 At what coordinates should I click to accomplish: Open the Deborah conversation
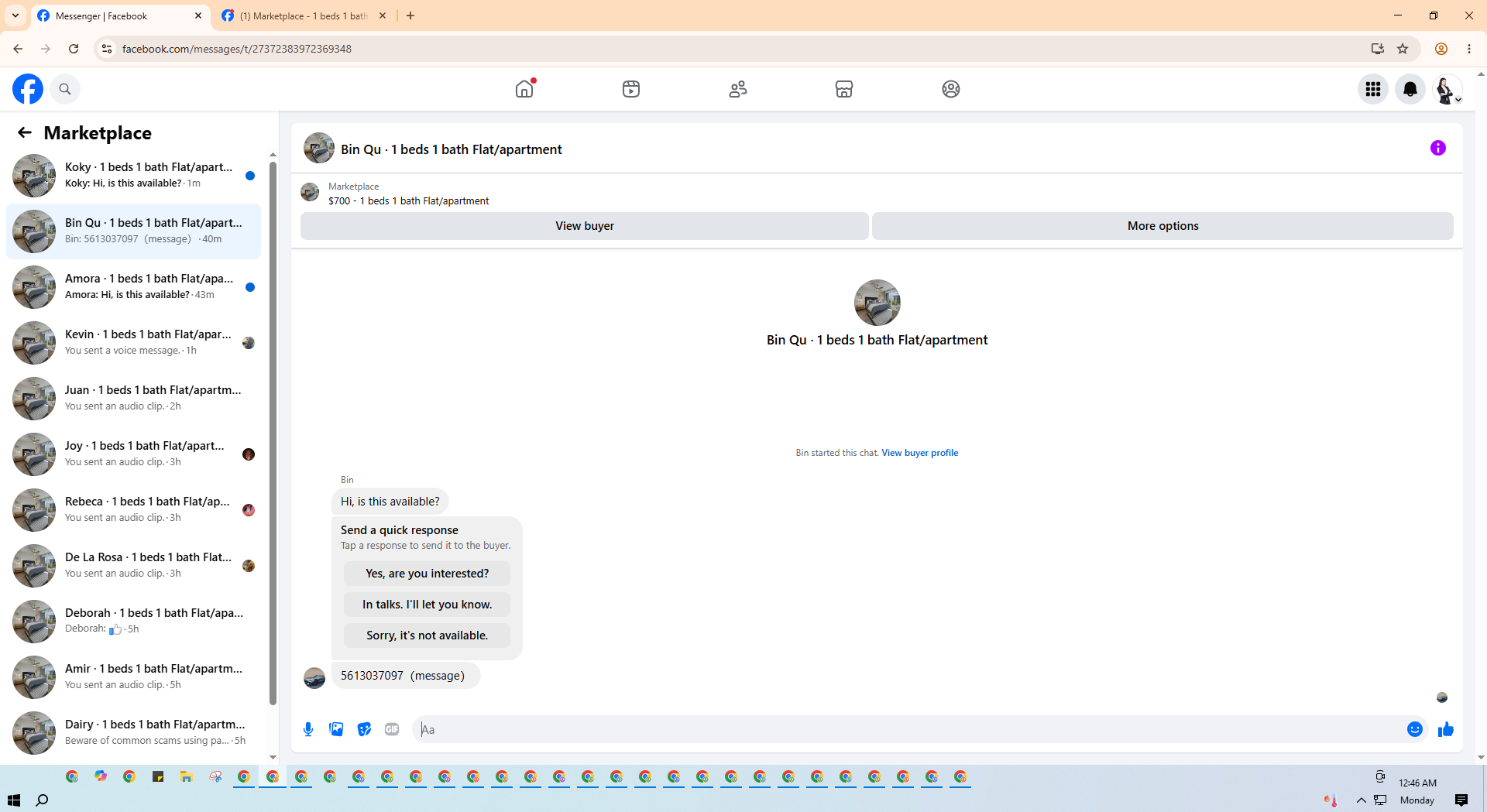point(133,622)
